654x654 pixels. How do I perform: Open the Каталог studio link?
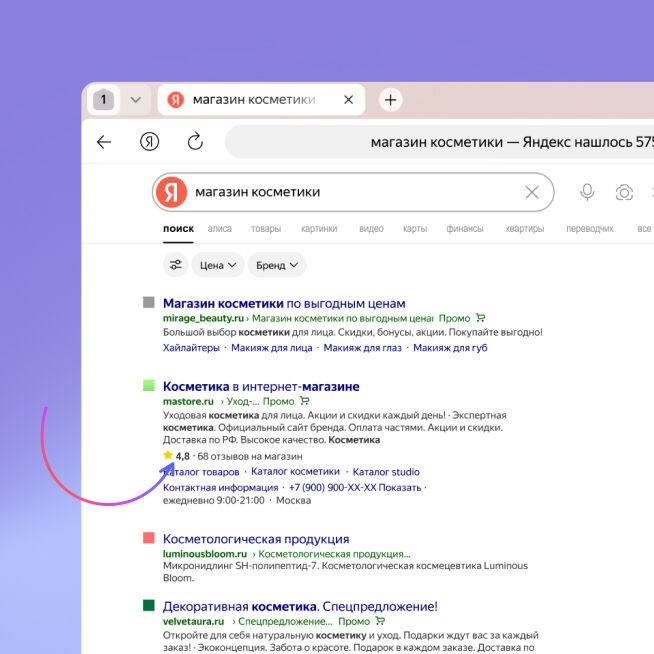(x=386, y=472)
